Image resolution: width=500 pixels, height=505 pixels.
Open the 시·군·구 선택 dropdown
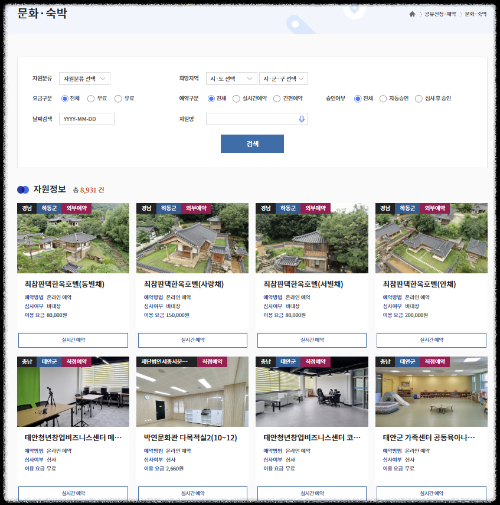pos(283,79)
